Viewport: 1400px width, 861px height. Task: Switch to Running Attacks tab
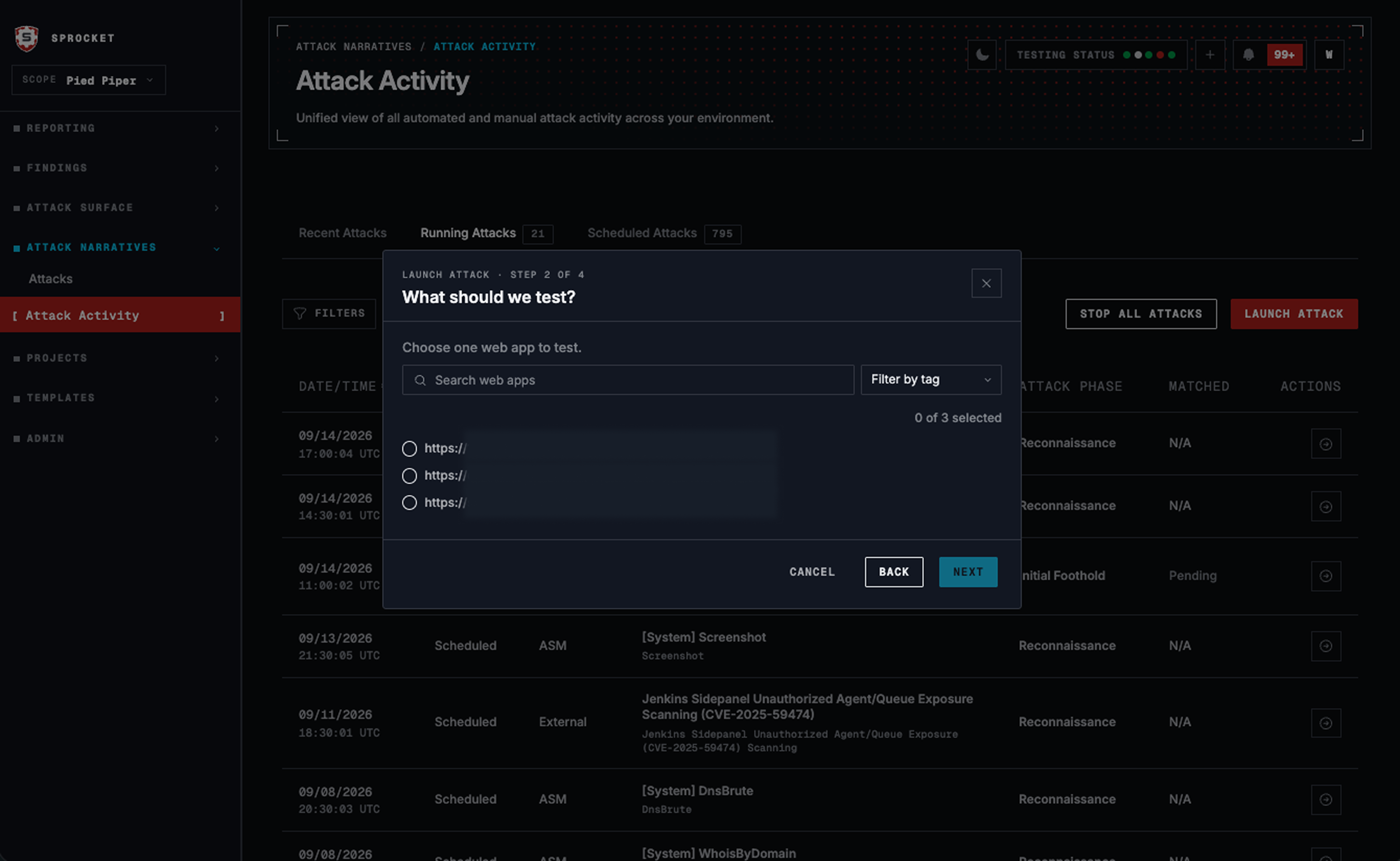coord(486,234)
